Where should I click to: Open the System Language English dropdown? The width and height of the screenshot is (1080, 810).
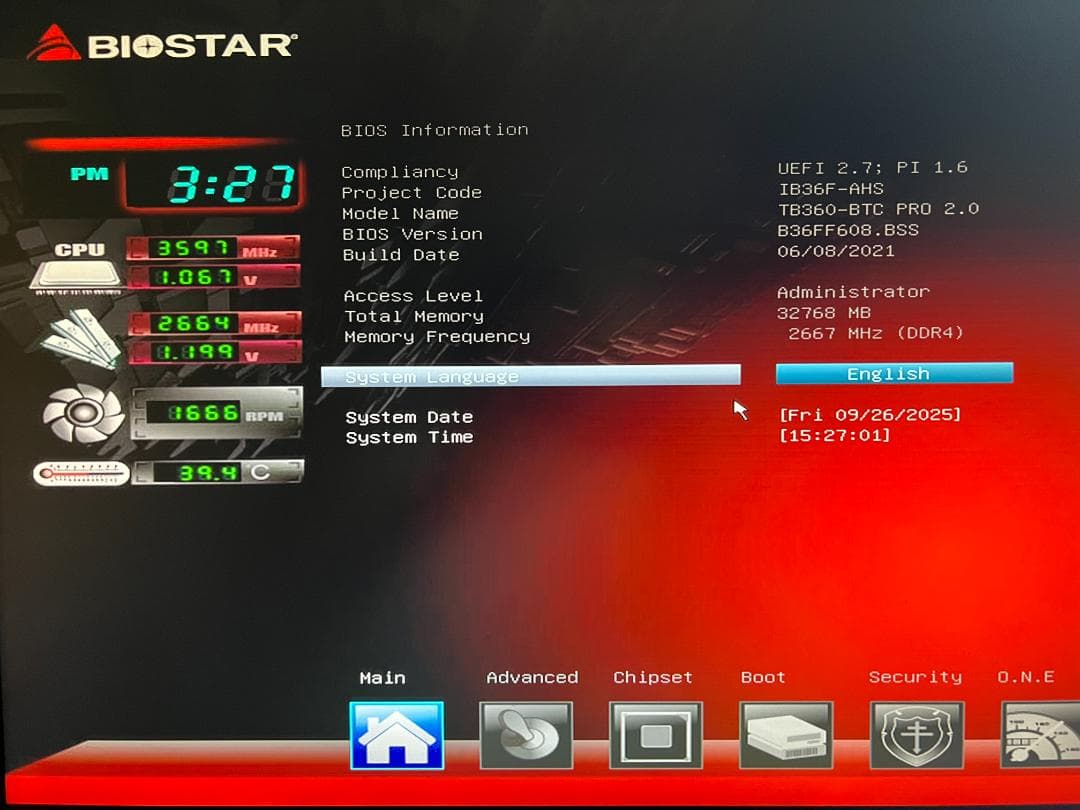tap(893, 374)
